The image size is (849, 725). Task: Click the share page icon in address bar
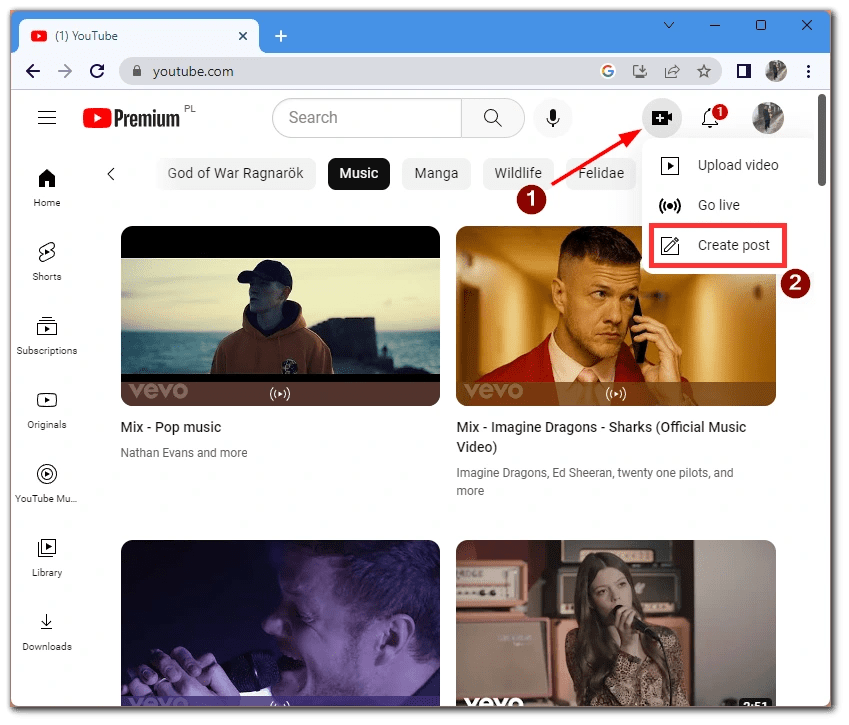tap(672, 71)
